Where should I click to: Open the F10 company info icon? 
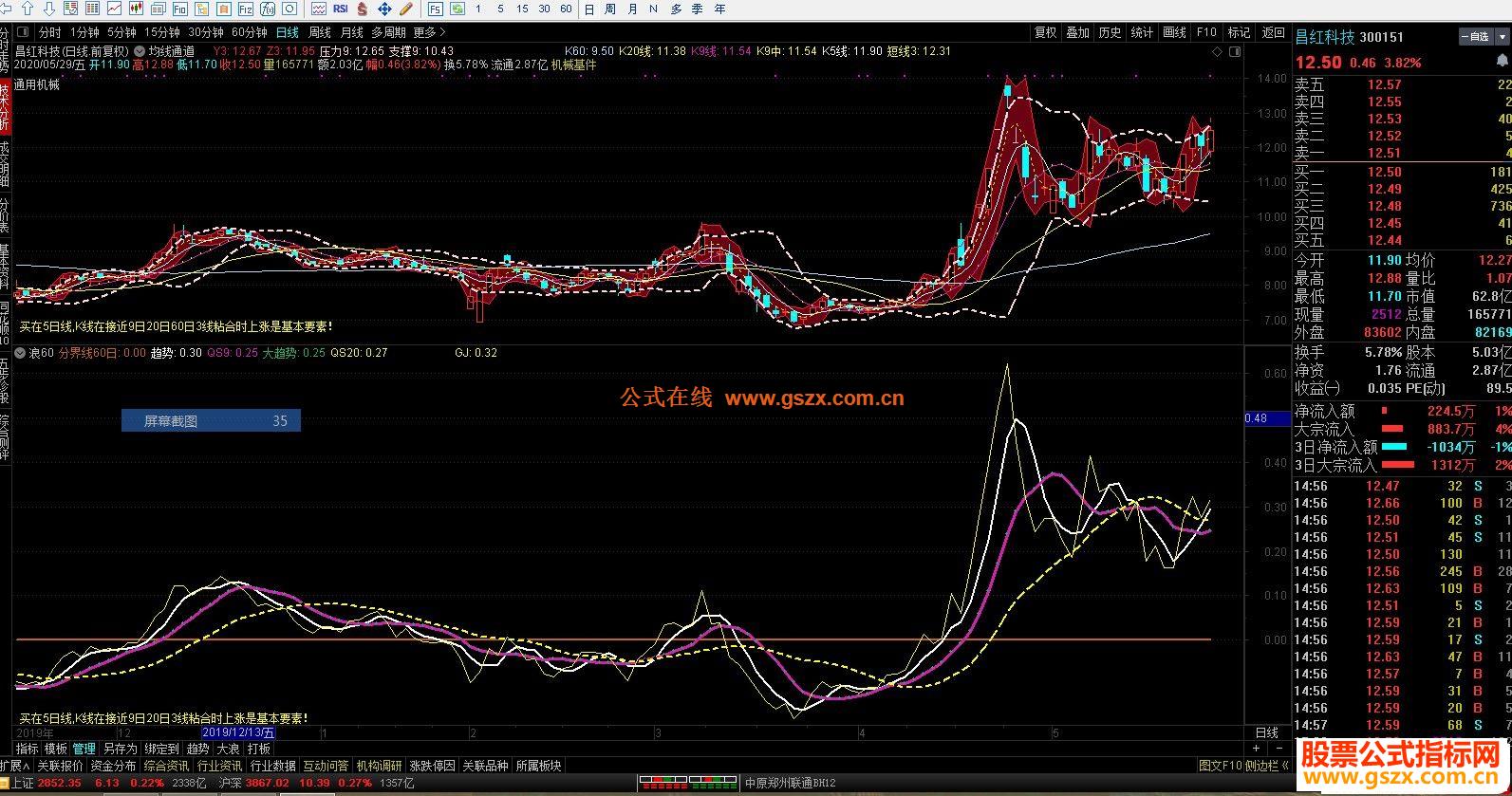click(179, 9)
